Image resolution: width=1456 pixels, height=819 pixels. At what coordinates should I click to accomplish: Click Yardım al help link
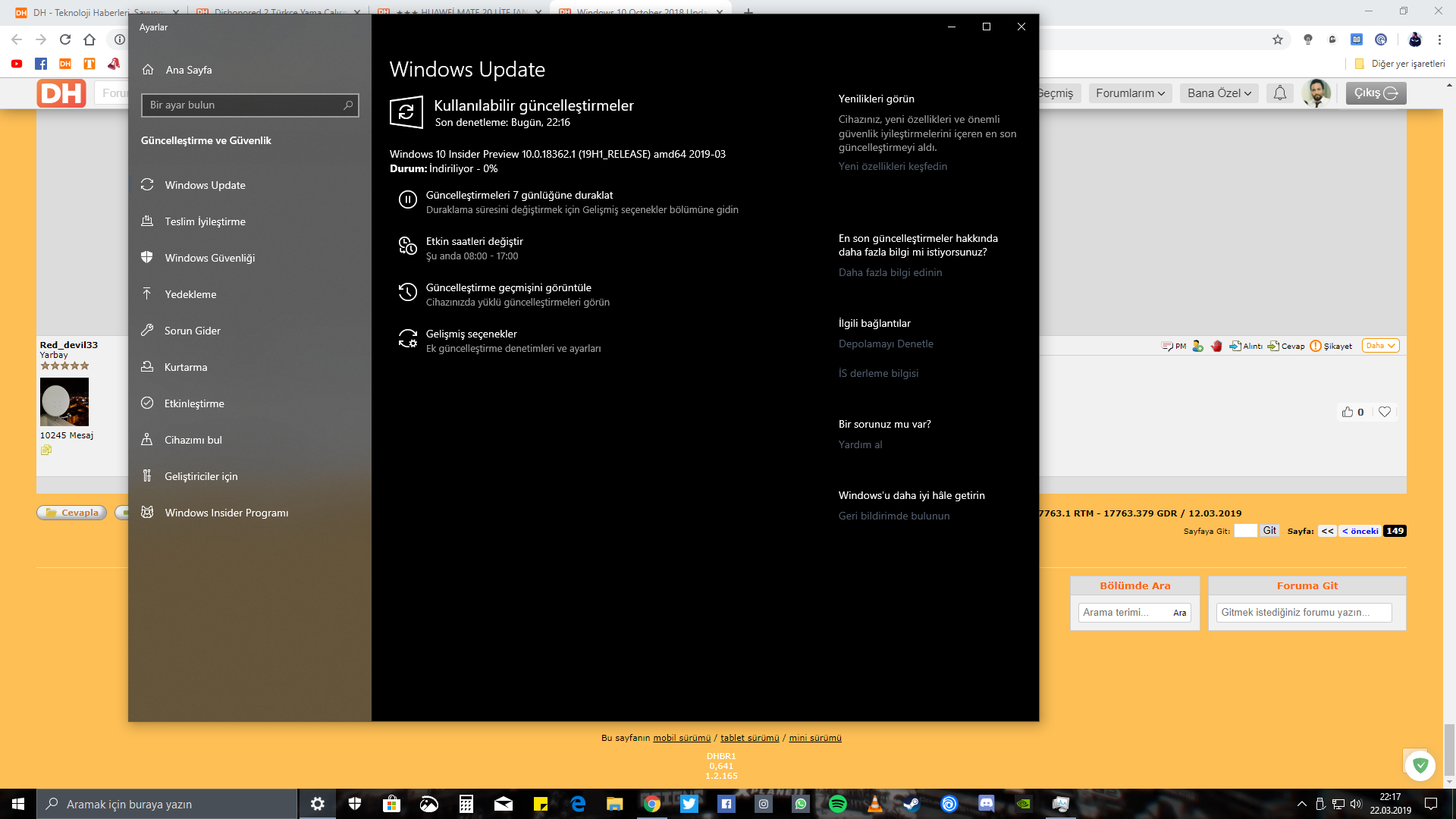tap(860, 444)
